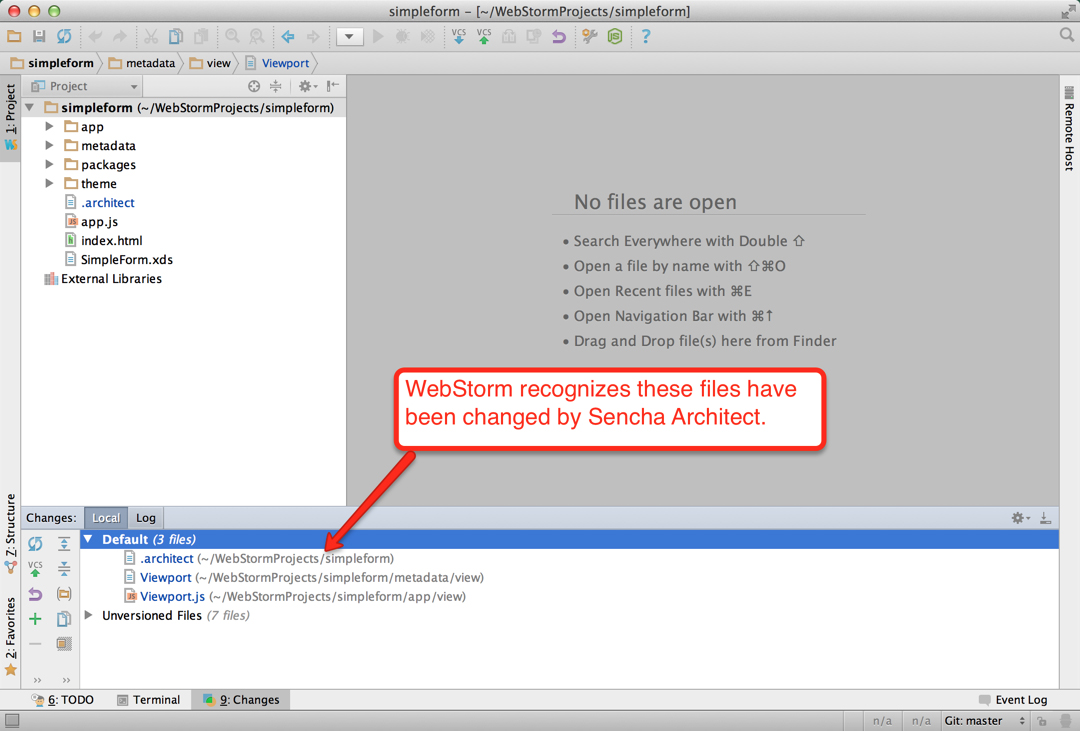Collapse the Default changelist

[x=88, y=539]
